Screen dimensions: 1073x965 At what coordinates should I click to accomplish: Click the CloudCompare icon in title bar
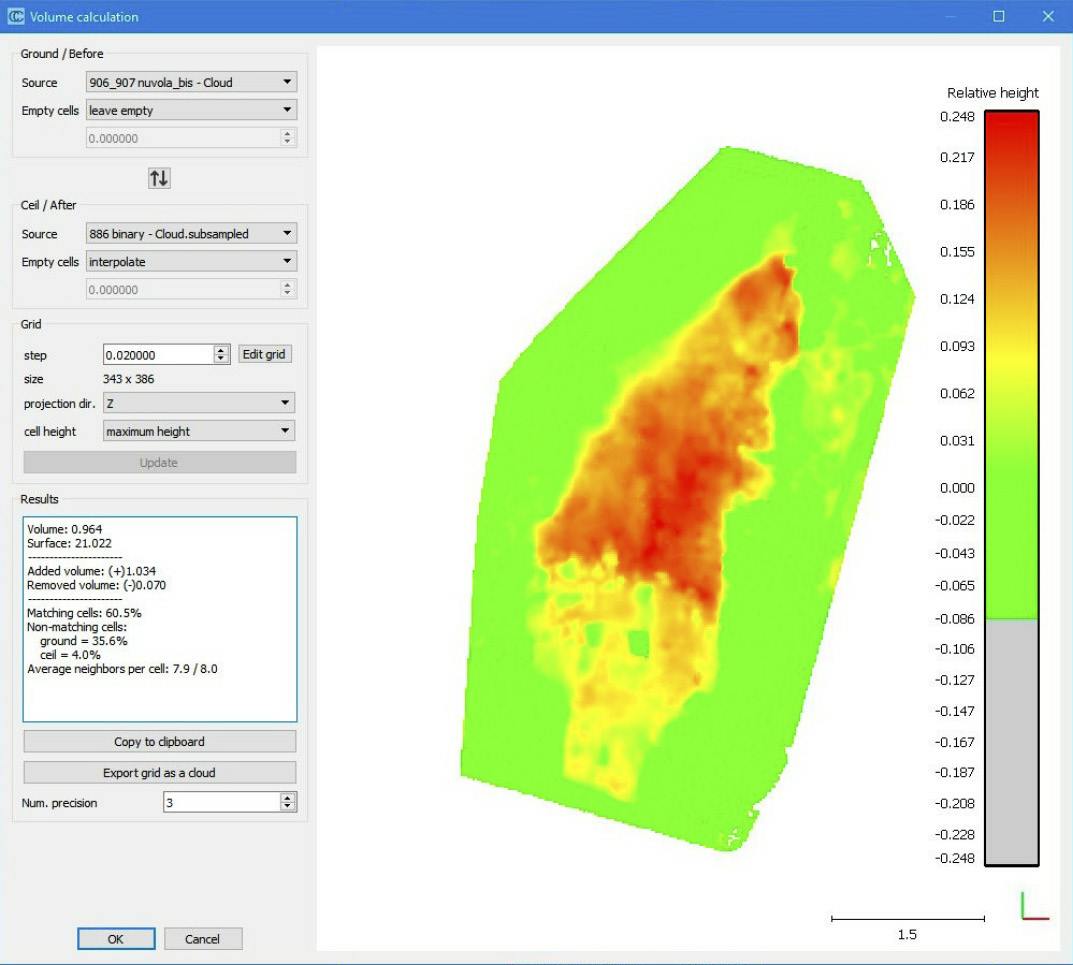click(x=16, y=16)
